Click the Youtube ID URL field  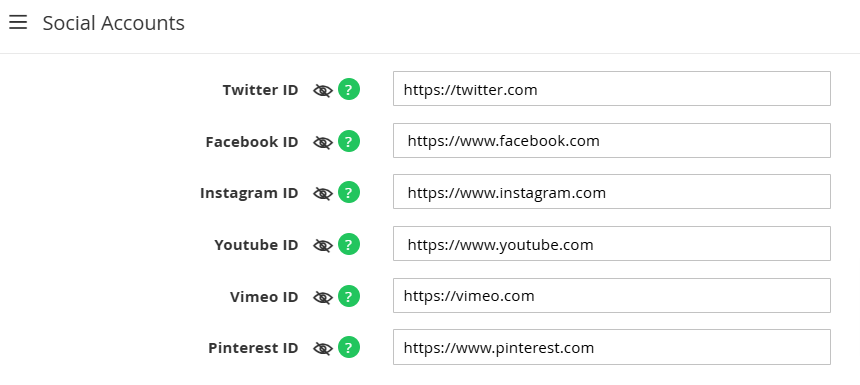(612, 244)
